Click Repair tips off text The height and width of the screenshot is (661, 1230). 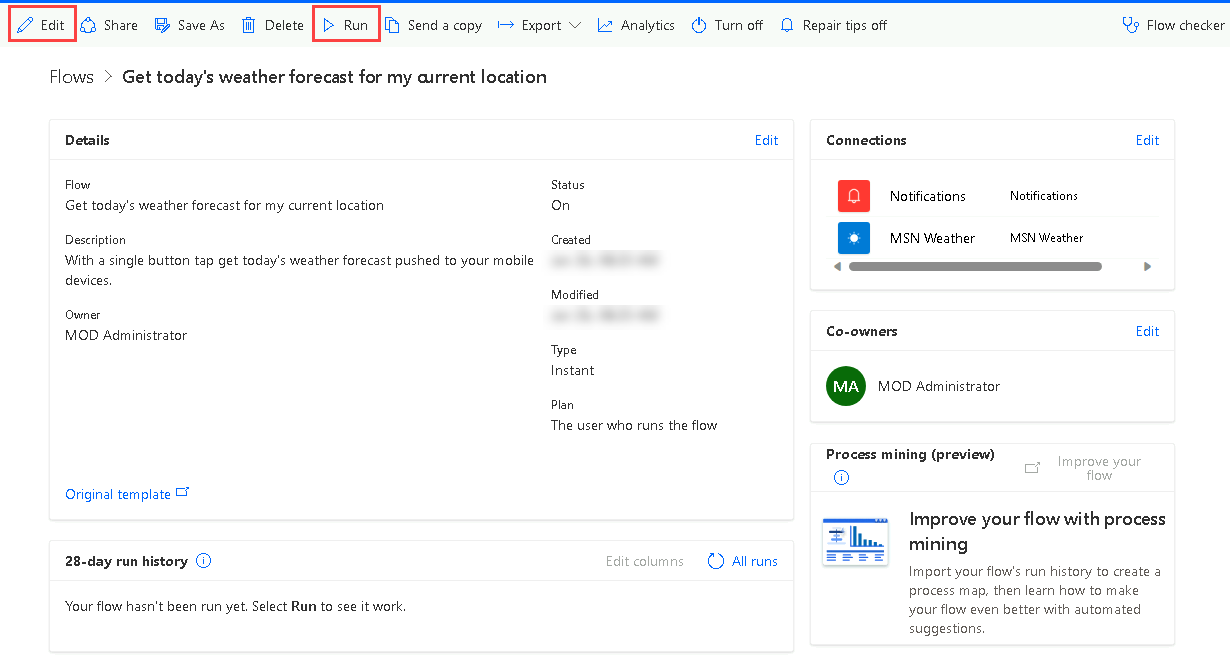click(x=845, y=25)
